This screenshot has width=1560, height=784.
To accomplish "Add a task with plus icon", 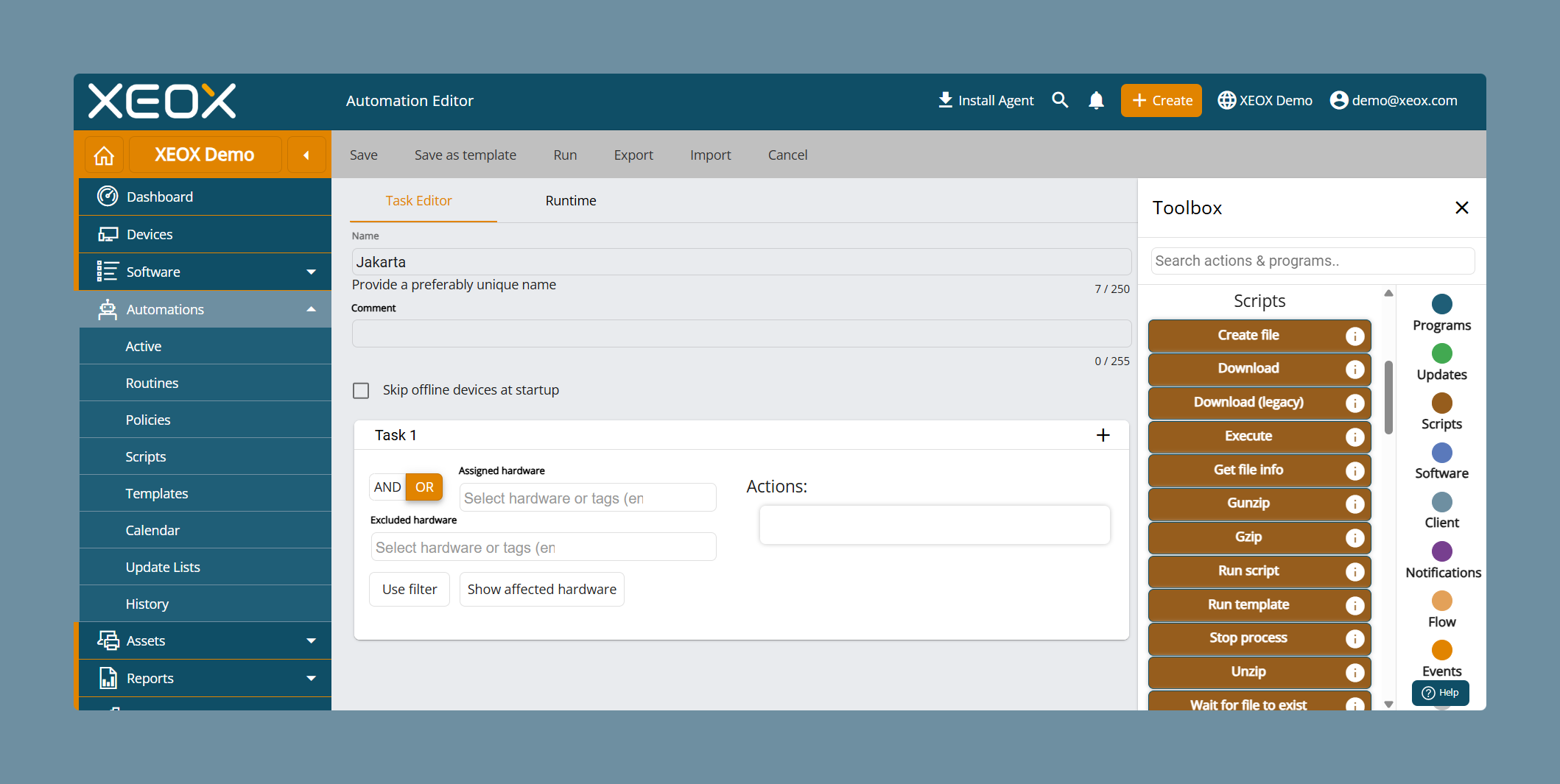I will 1103,435.
